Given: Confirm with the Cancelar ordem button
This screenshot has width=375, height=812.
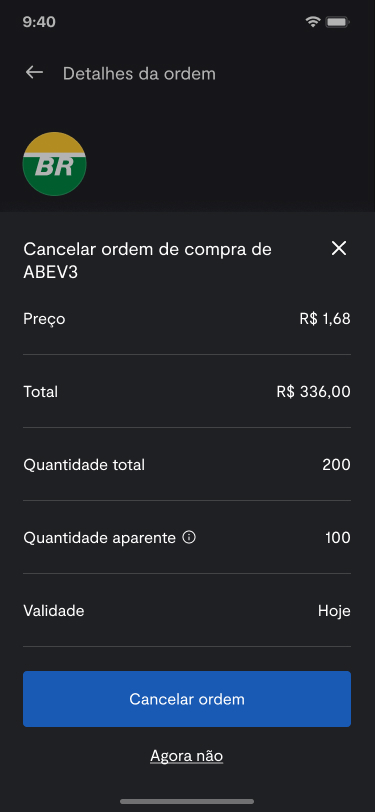Looking at the screenshot, I should (187, 699).
